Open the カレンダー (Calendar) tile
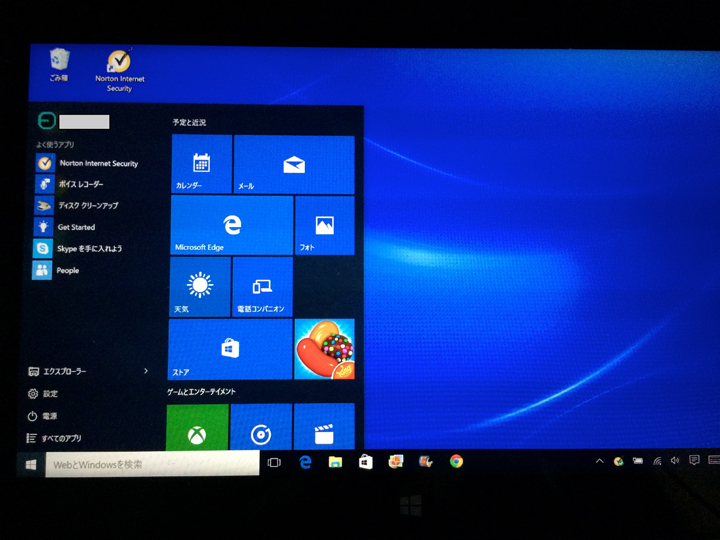 point(201,165)
